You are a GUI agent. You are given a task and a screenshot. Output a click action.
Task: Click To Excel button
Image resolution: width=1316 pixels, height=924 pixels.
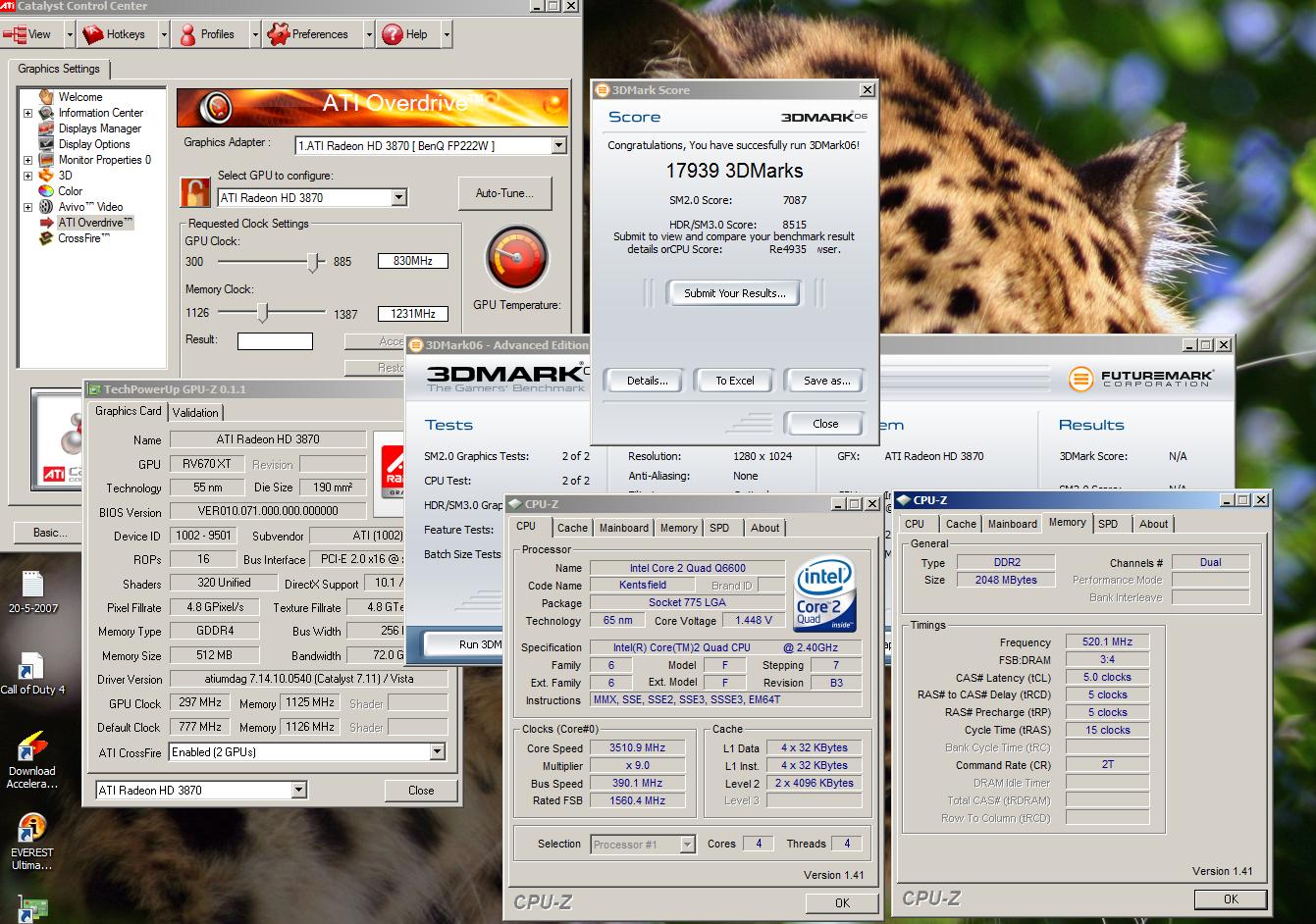coord(735,381)
